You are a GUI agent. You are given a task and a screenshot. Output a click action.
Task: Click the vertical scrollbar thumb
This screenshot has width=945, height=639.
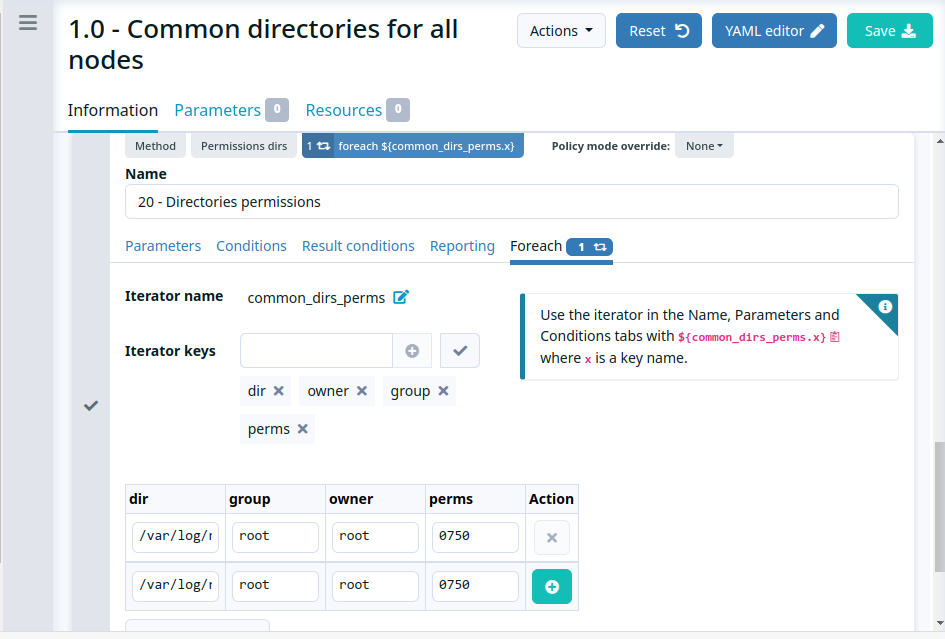point(940,508)
